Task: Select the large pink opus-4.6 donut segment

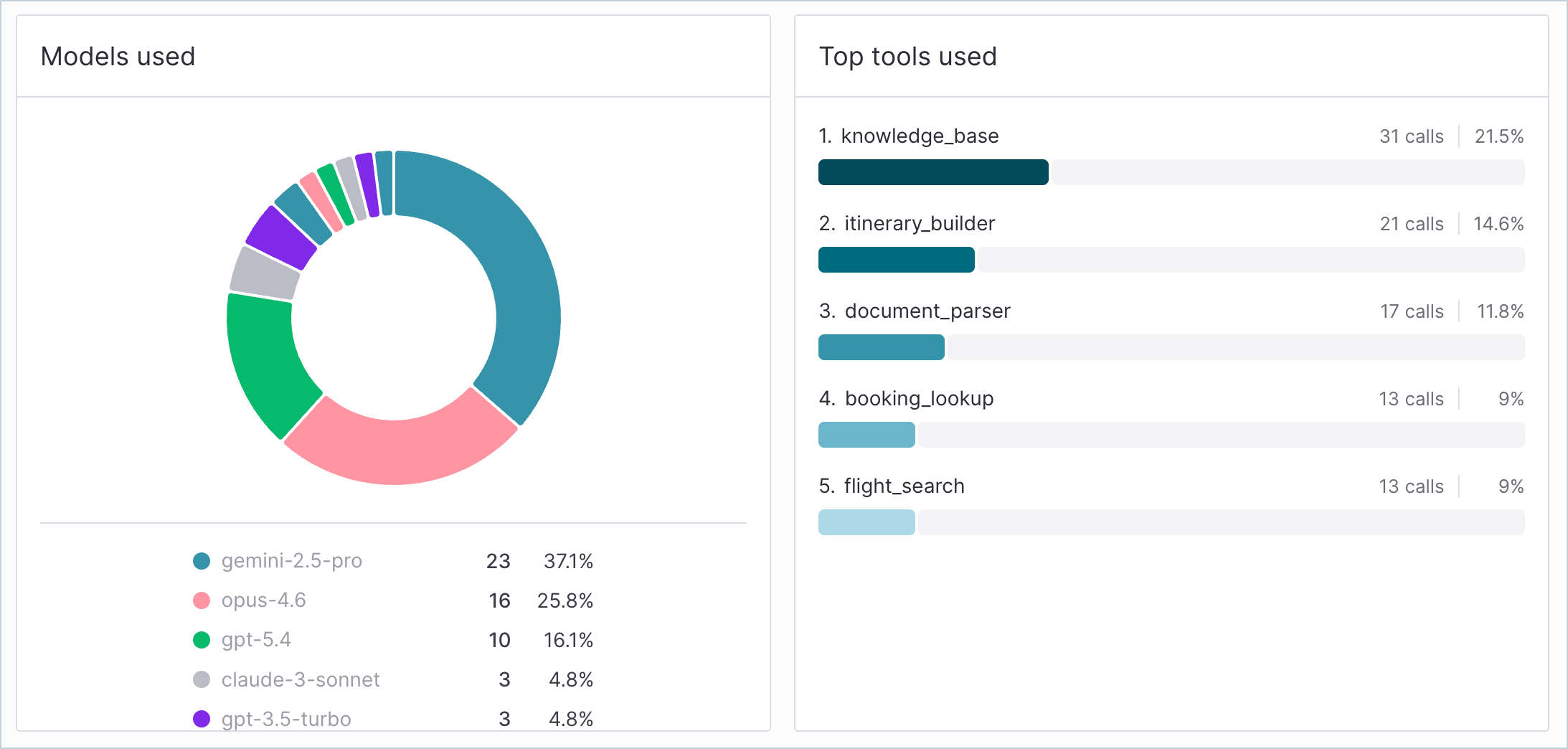Action: [x=398, y=451]
